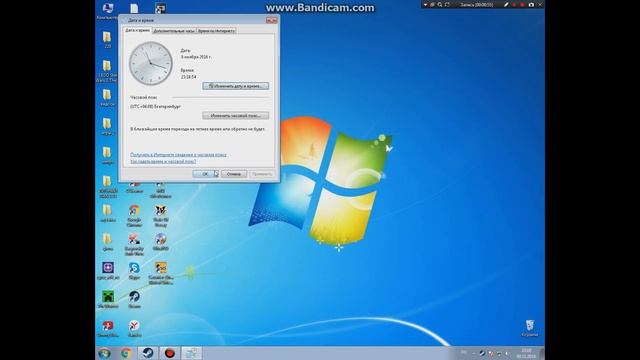Expand the dropdown arrow in the Bandicam bar
Viewport: 640px width, 360px height.
[425, 5]
